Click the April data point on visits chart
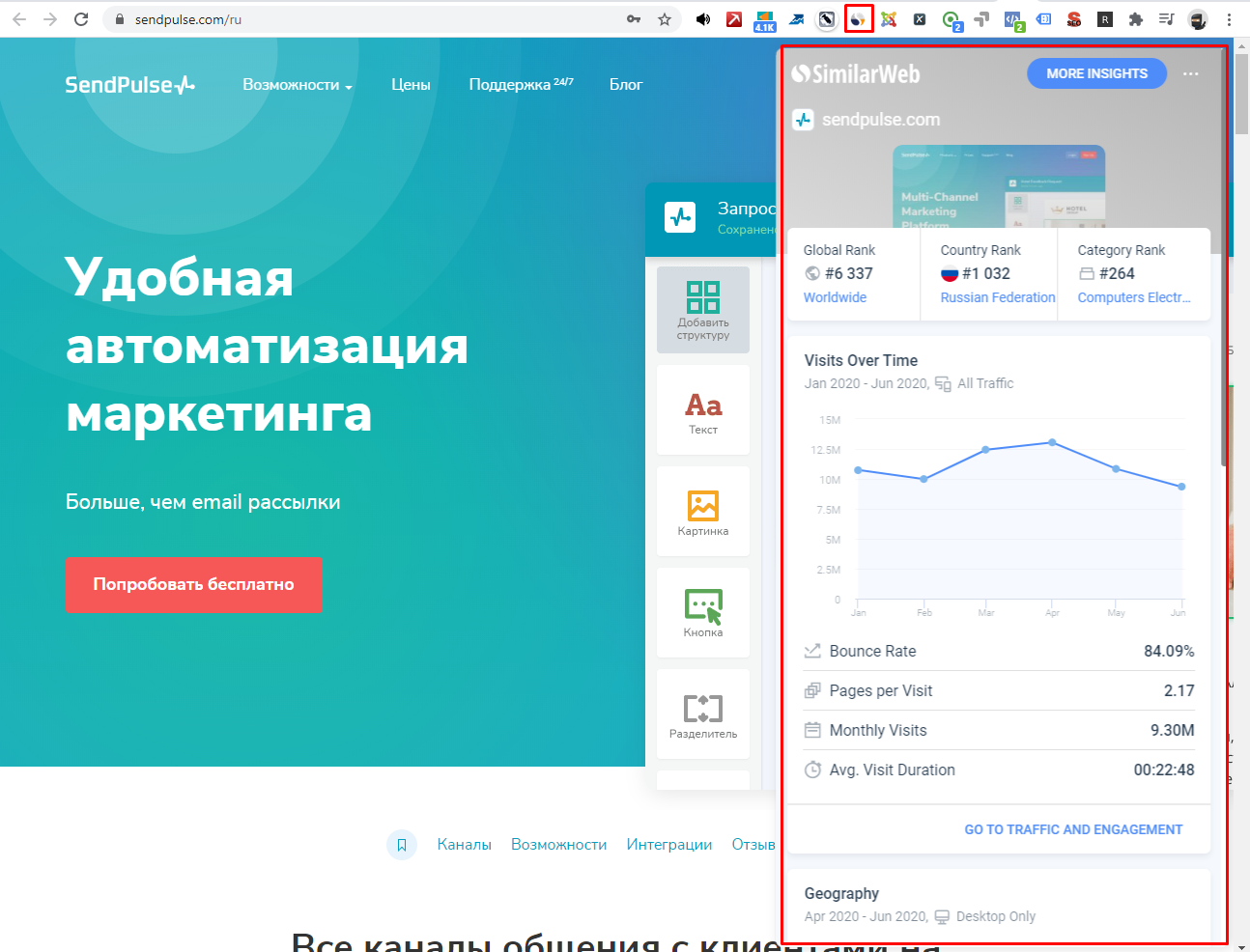Viewport: 1250px width, 952px height. 1052,442
